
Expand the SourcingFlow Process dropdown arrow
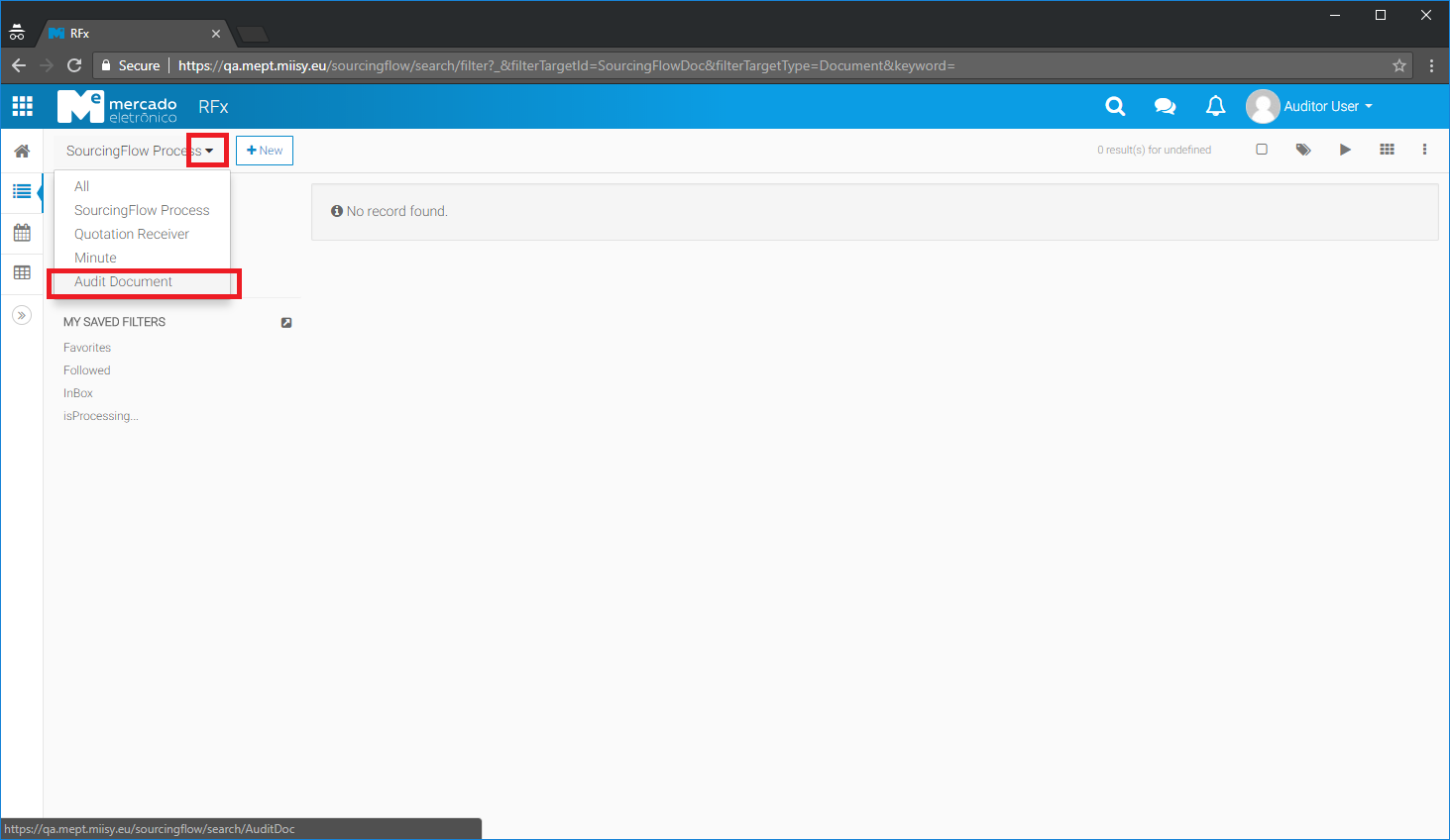[208, 151]
